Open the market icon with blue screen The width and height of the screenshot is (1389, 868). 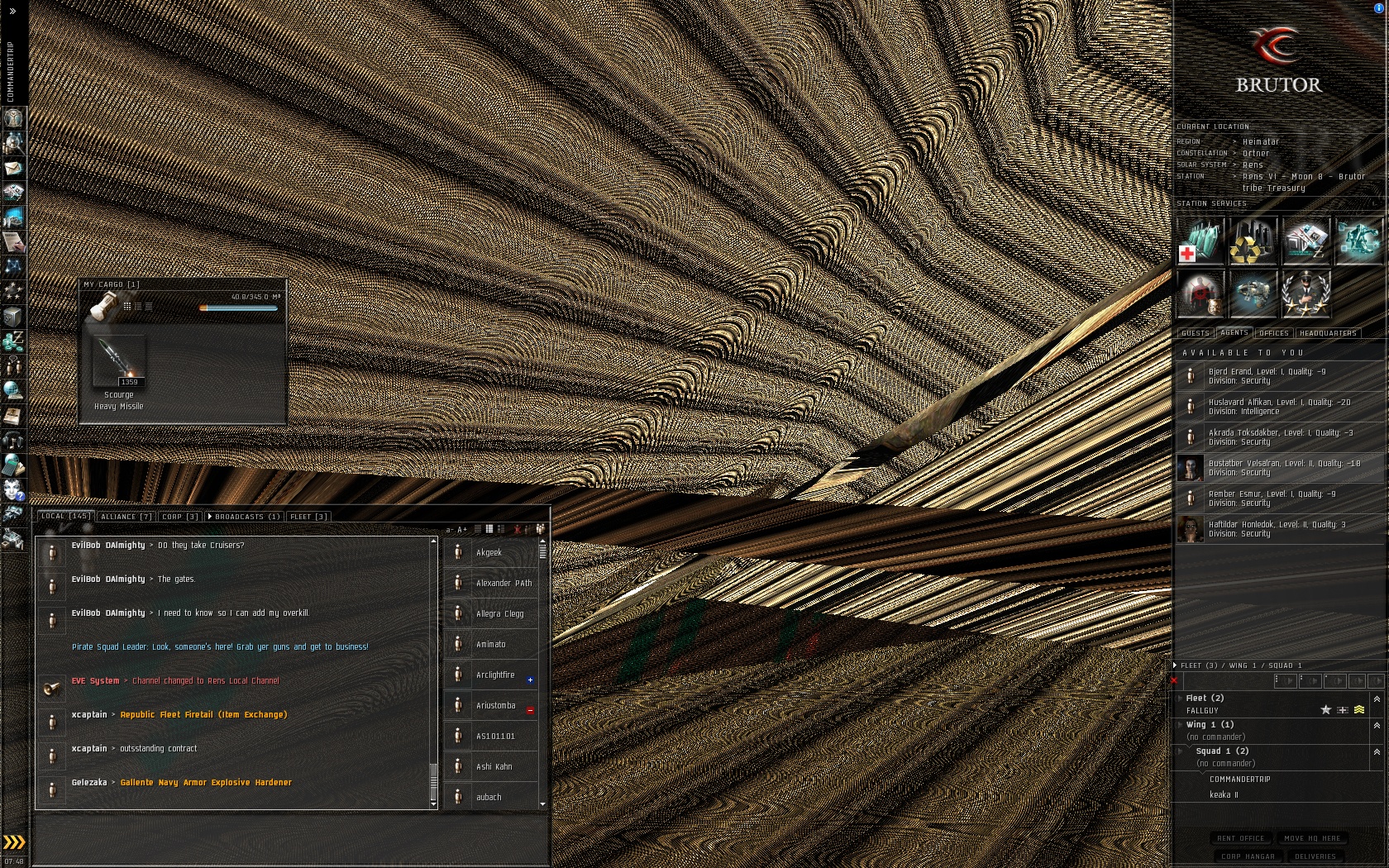13,217
